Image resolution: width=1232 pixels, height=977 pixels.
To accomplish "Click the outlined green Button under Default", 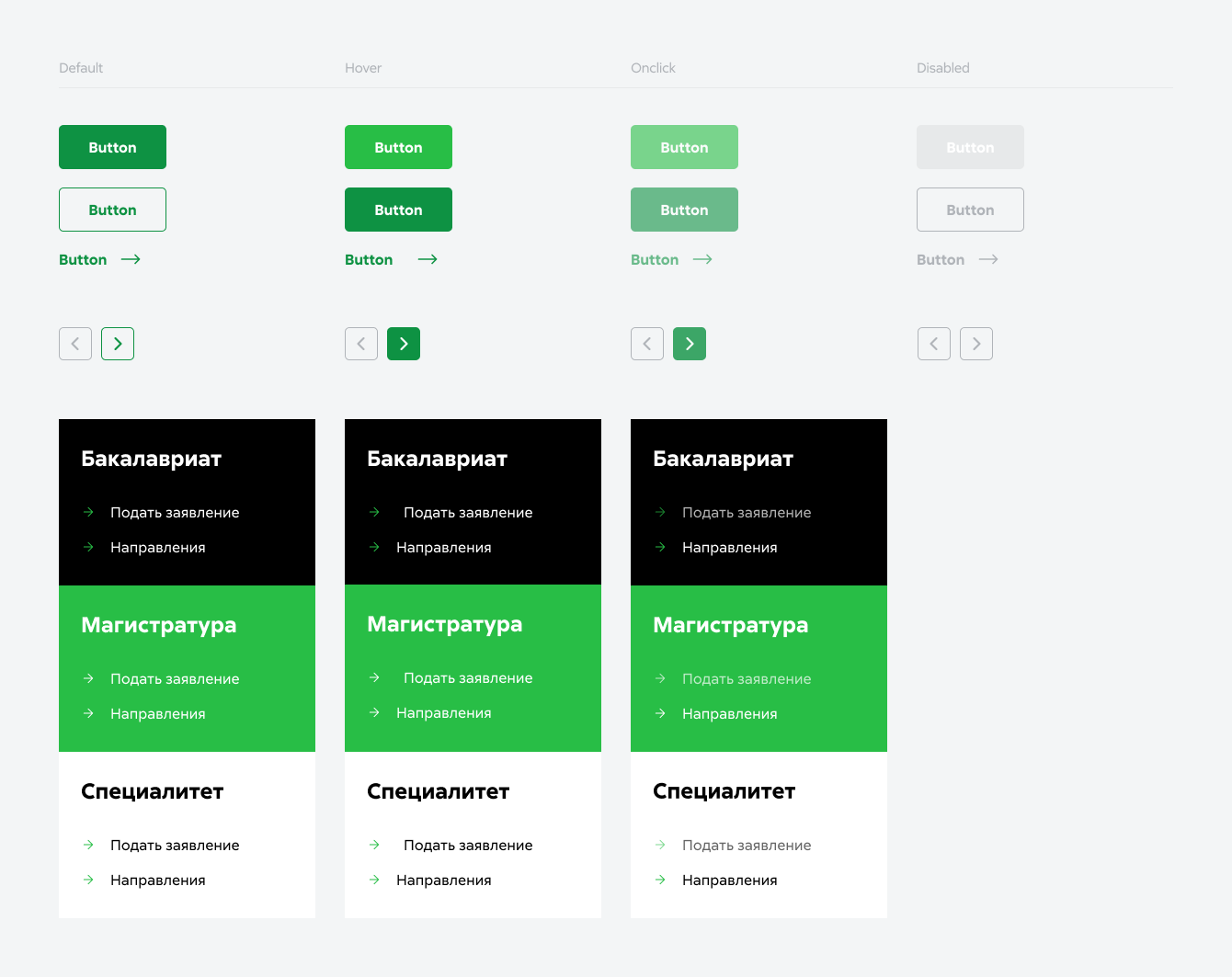I will click(112, 210).
